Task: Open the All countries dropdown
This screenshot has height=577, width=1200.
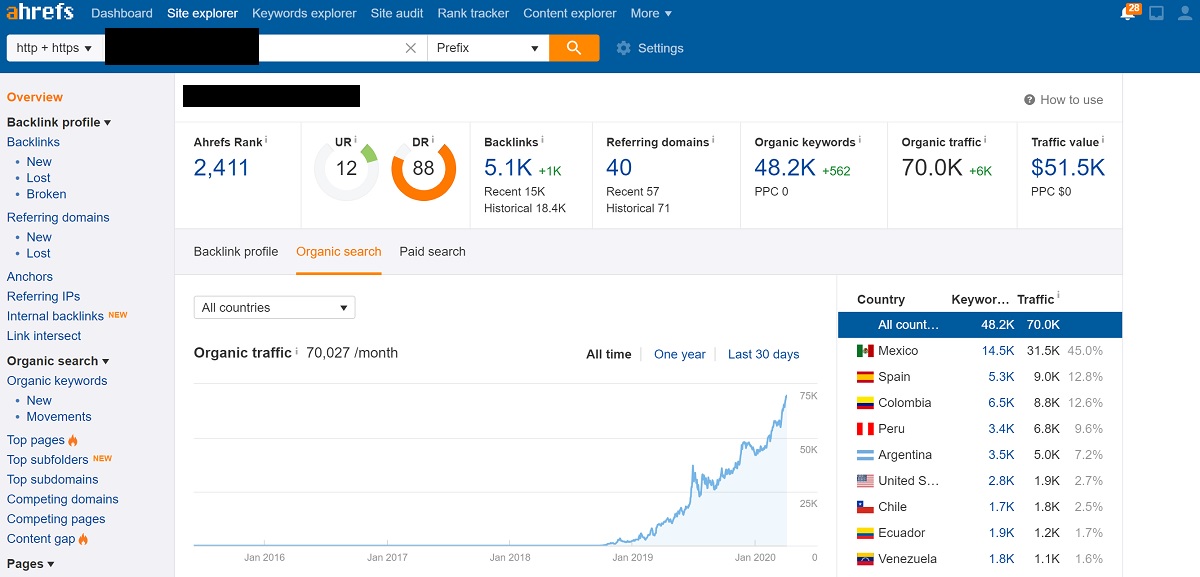Action: click(275, 308)
